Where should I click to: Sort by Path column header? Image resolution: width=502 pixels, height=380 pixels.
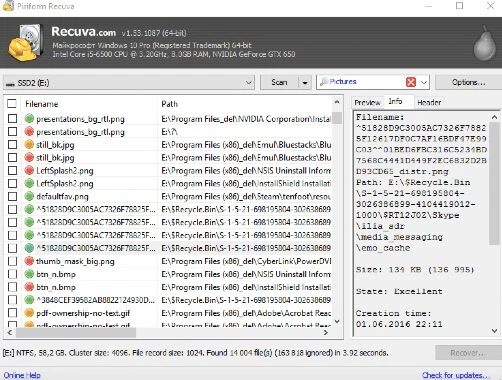[x=170, y=104]
